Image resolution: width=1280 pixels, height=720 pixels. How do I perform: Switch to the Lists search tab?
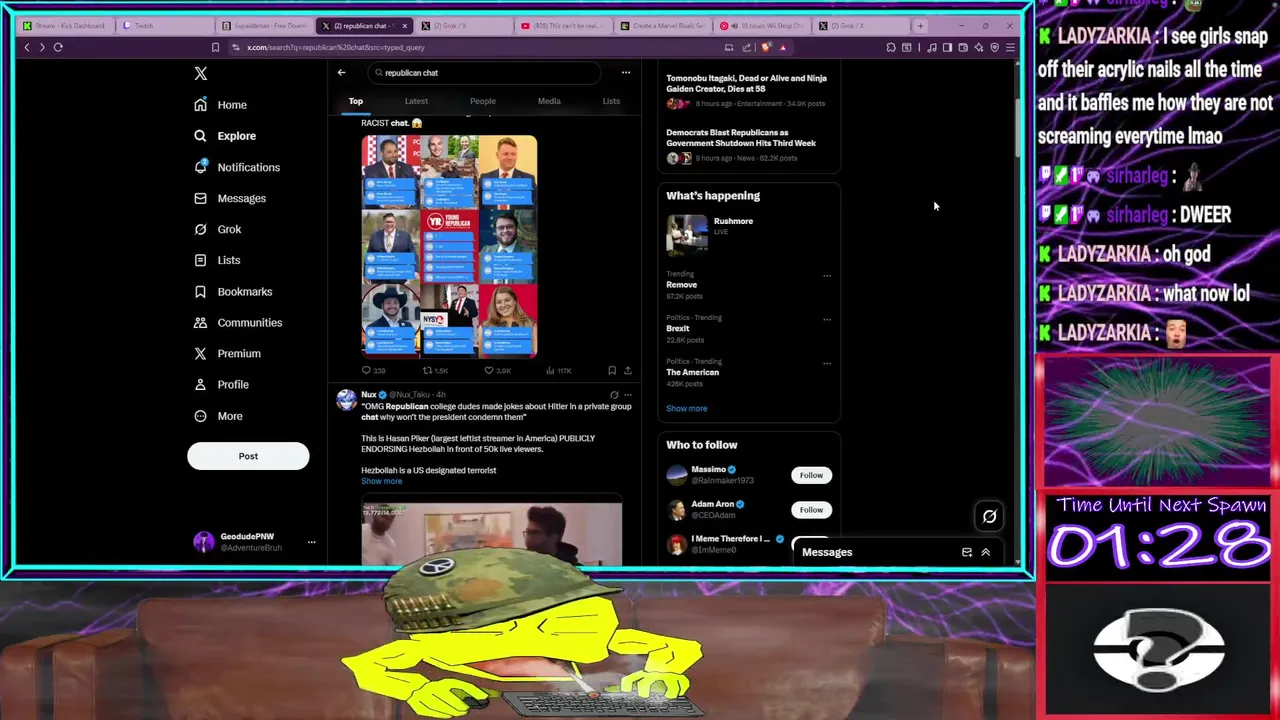[611, 101]
